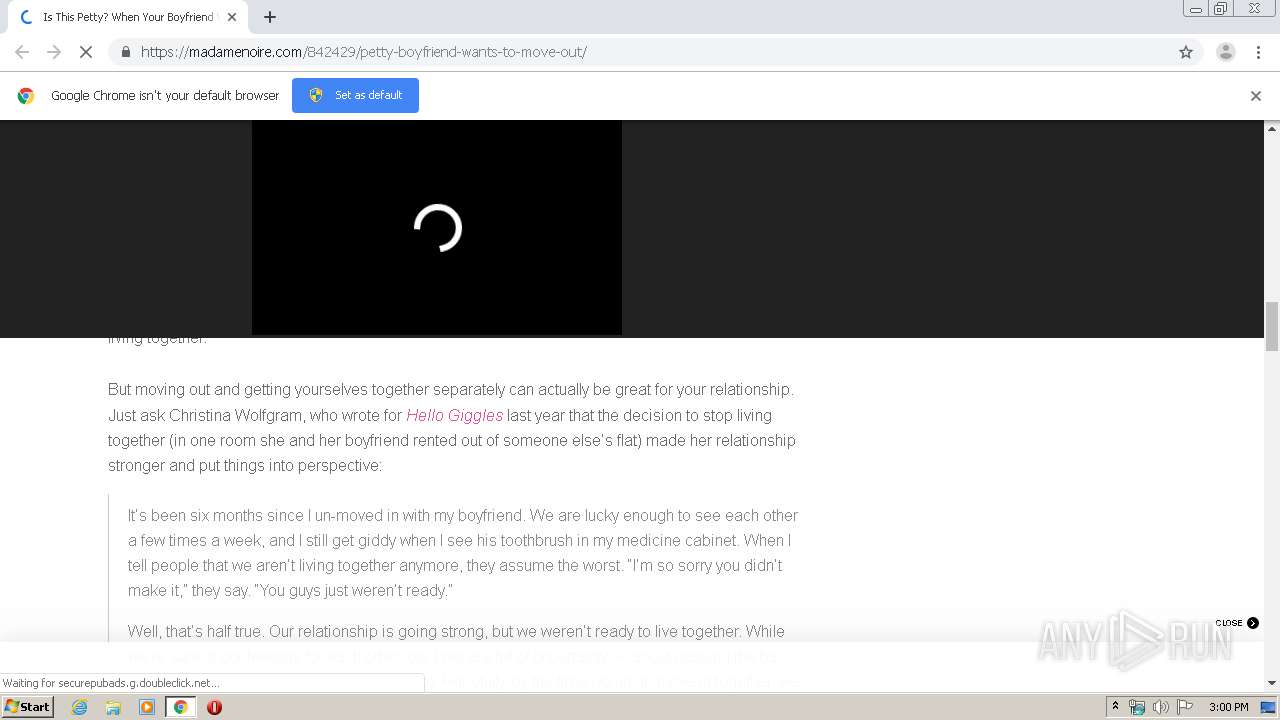Click Chrome taskbar button
Viewport: 1280px width, 720px height.
point(180,707)
